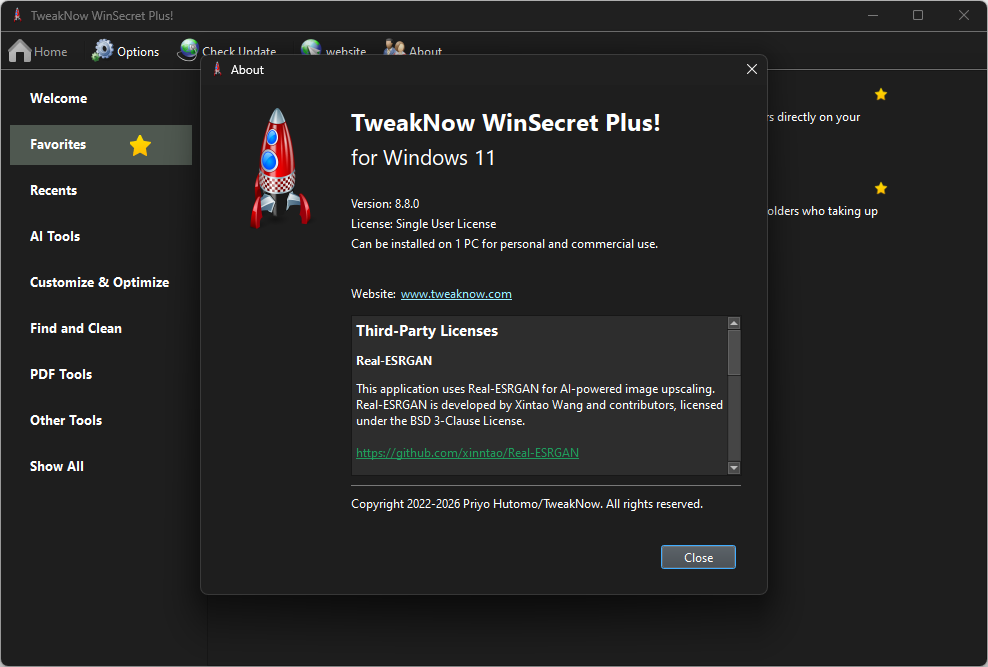This screenshot has width=988, height=667.
Task: Click the yellow star beside Favorites
Action: tap(140, 145)
